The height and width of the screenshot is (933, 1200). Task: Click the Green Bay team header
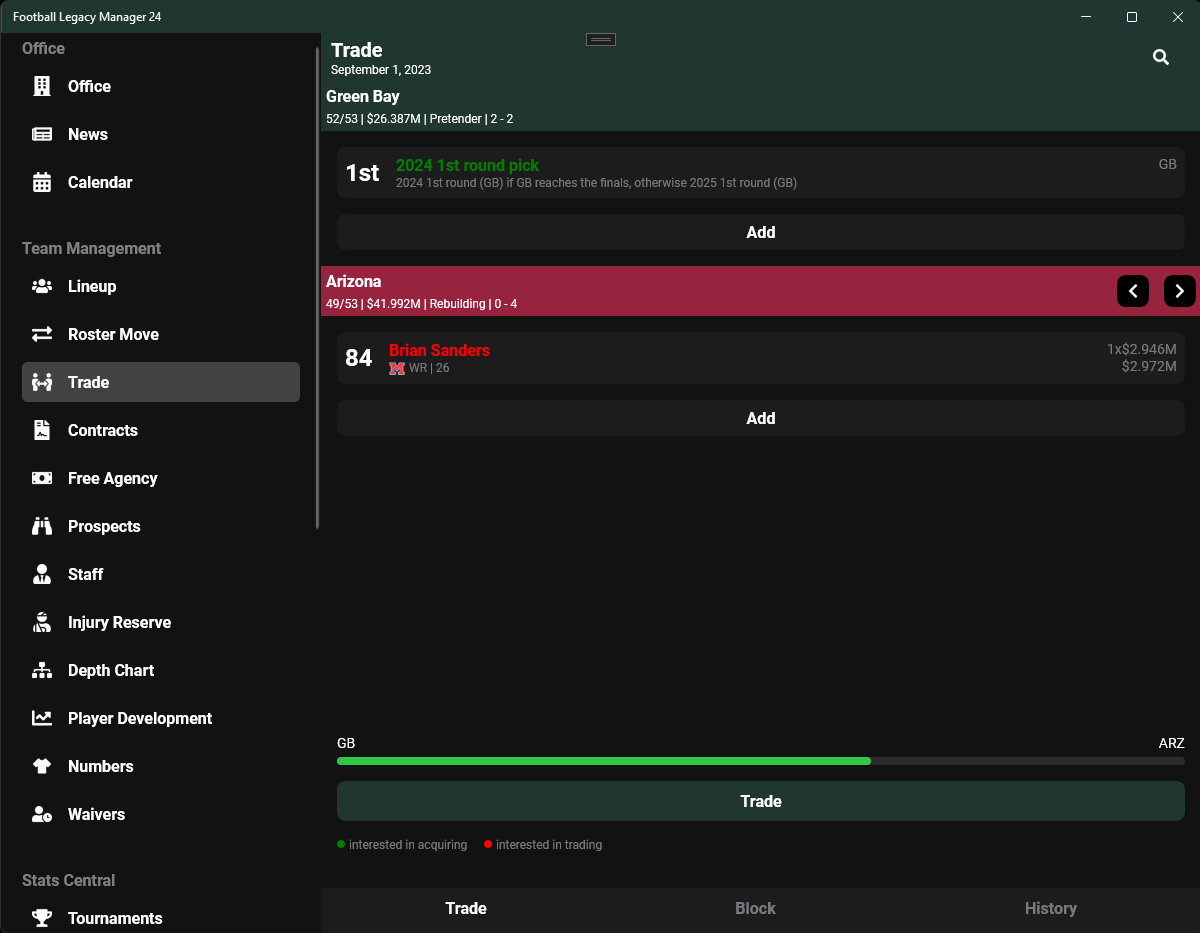pos(761,106)
